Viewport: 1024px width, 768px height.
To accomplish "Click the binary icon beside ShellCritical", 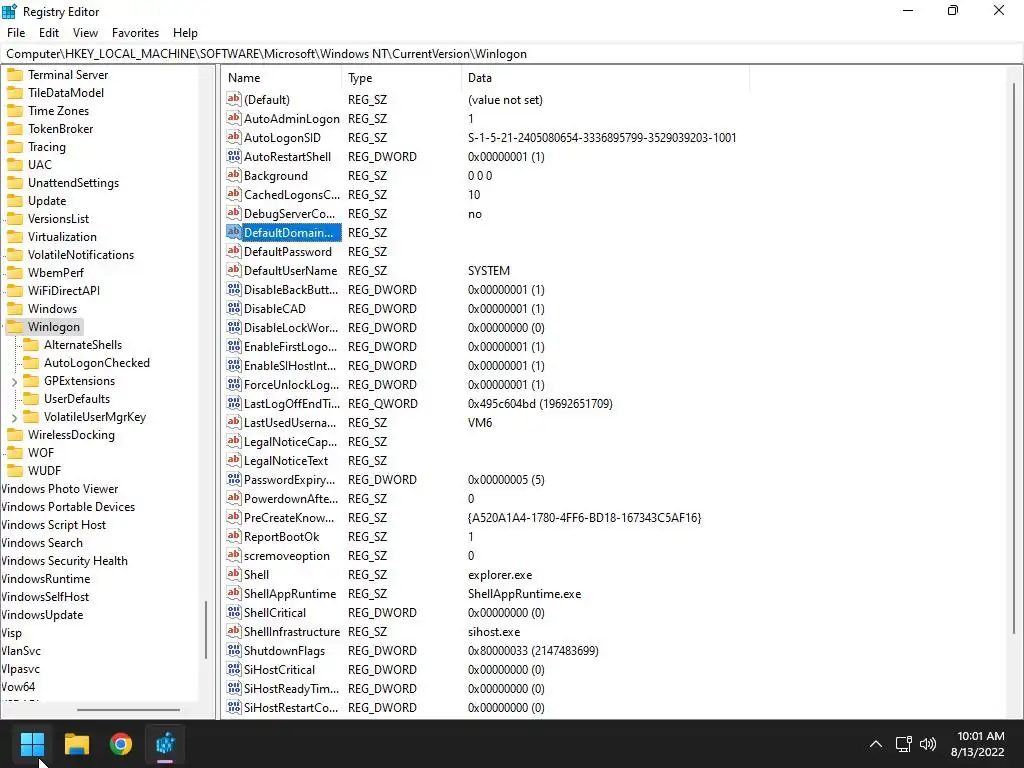I will tap(234, 613).
